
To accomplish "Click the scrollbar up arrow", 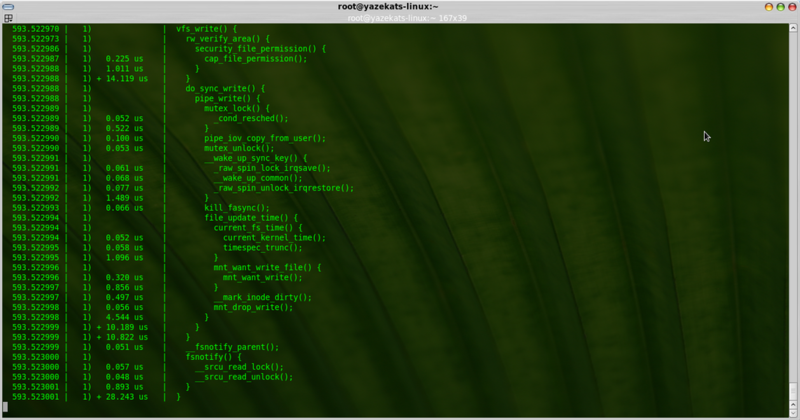I will (793, 28).
